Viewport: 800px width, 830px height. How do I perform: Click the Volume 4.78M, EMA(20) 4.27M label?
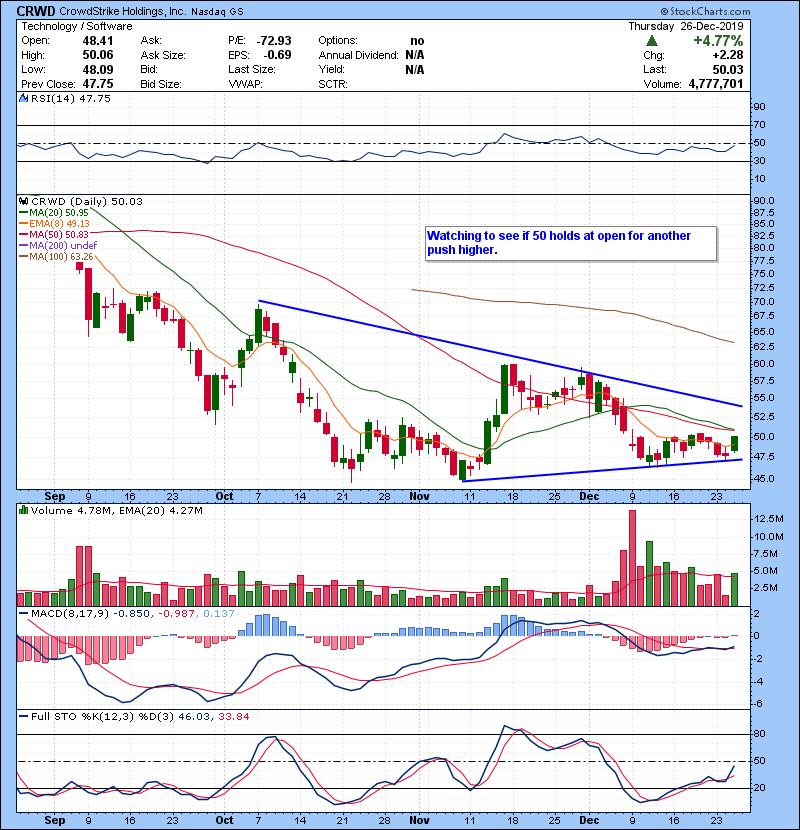pos(116,510)
